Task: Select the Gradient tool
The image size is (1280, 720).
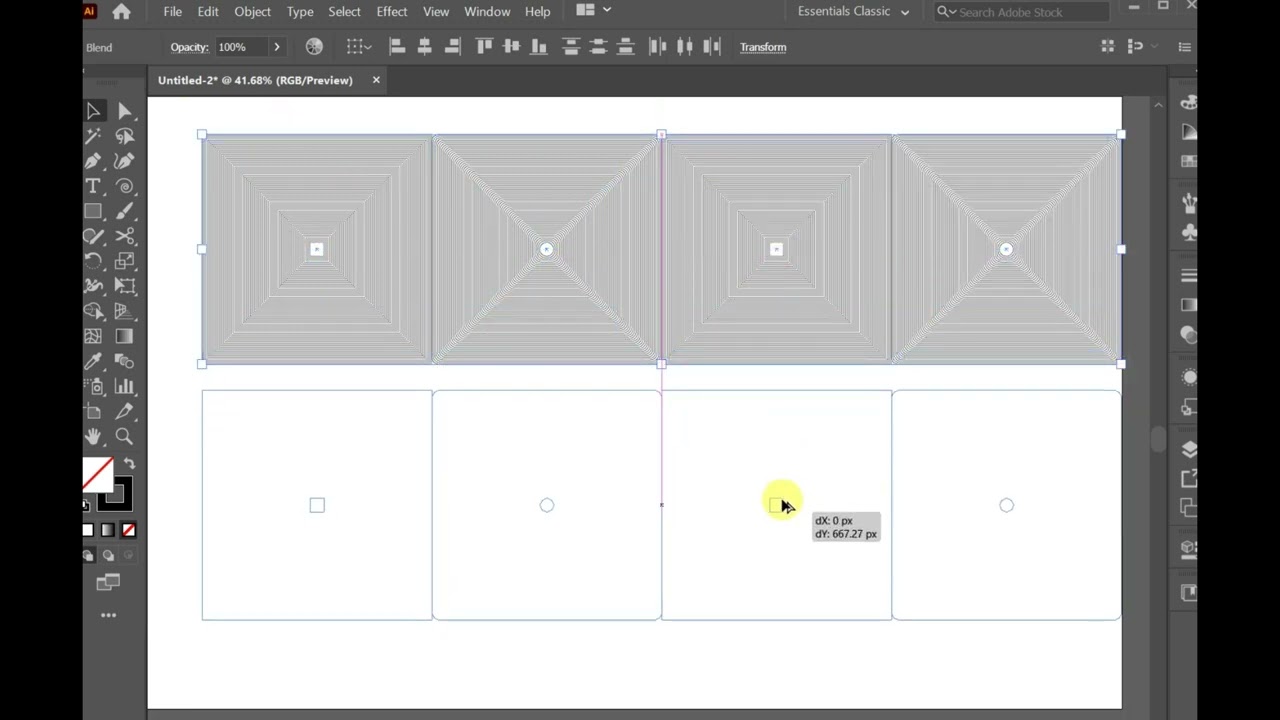Action: click(124, 336)
